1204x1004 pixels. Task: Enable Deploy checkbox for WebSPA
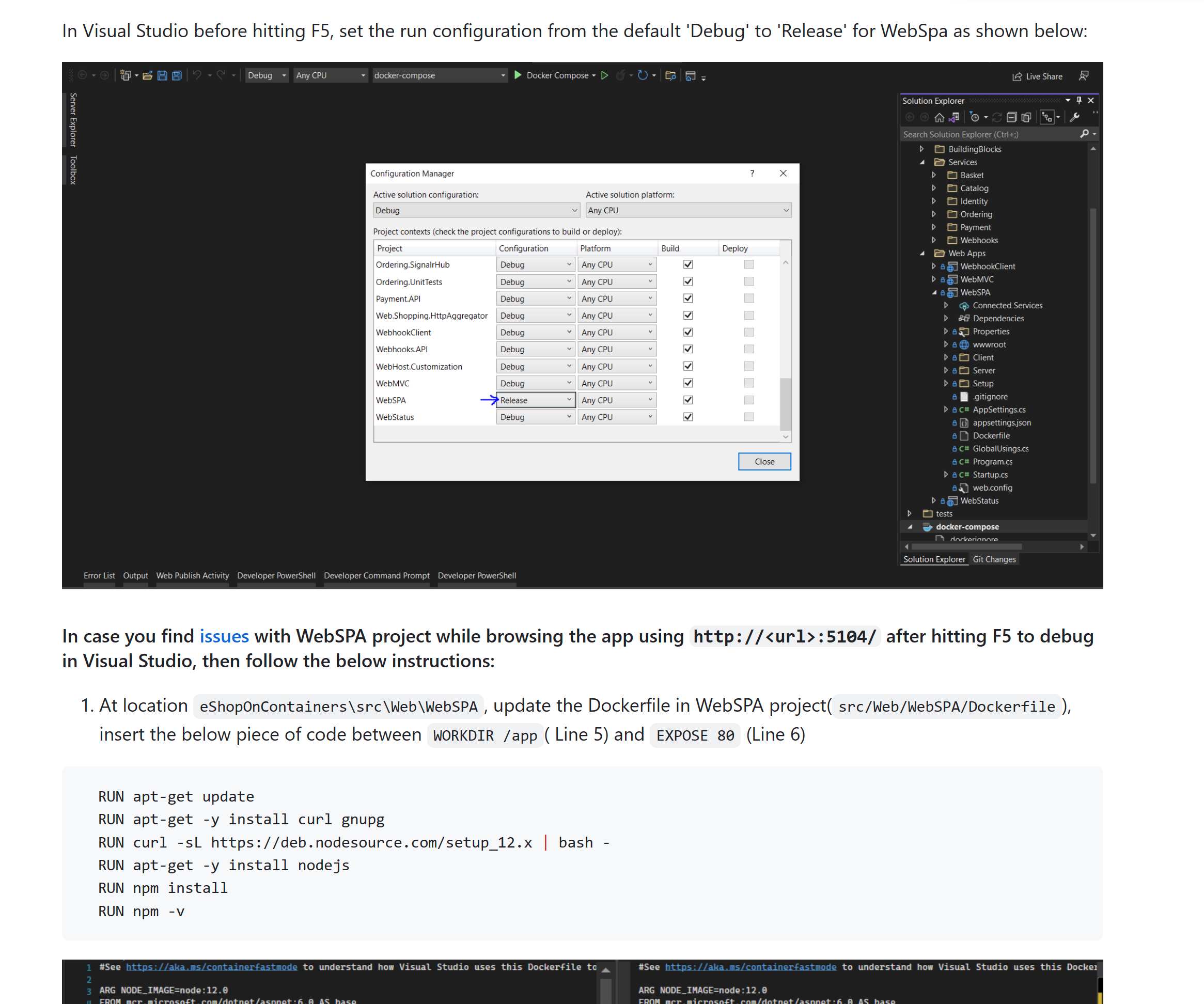pyautogui.click(x=749, y=400)
